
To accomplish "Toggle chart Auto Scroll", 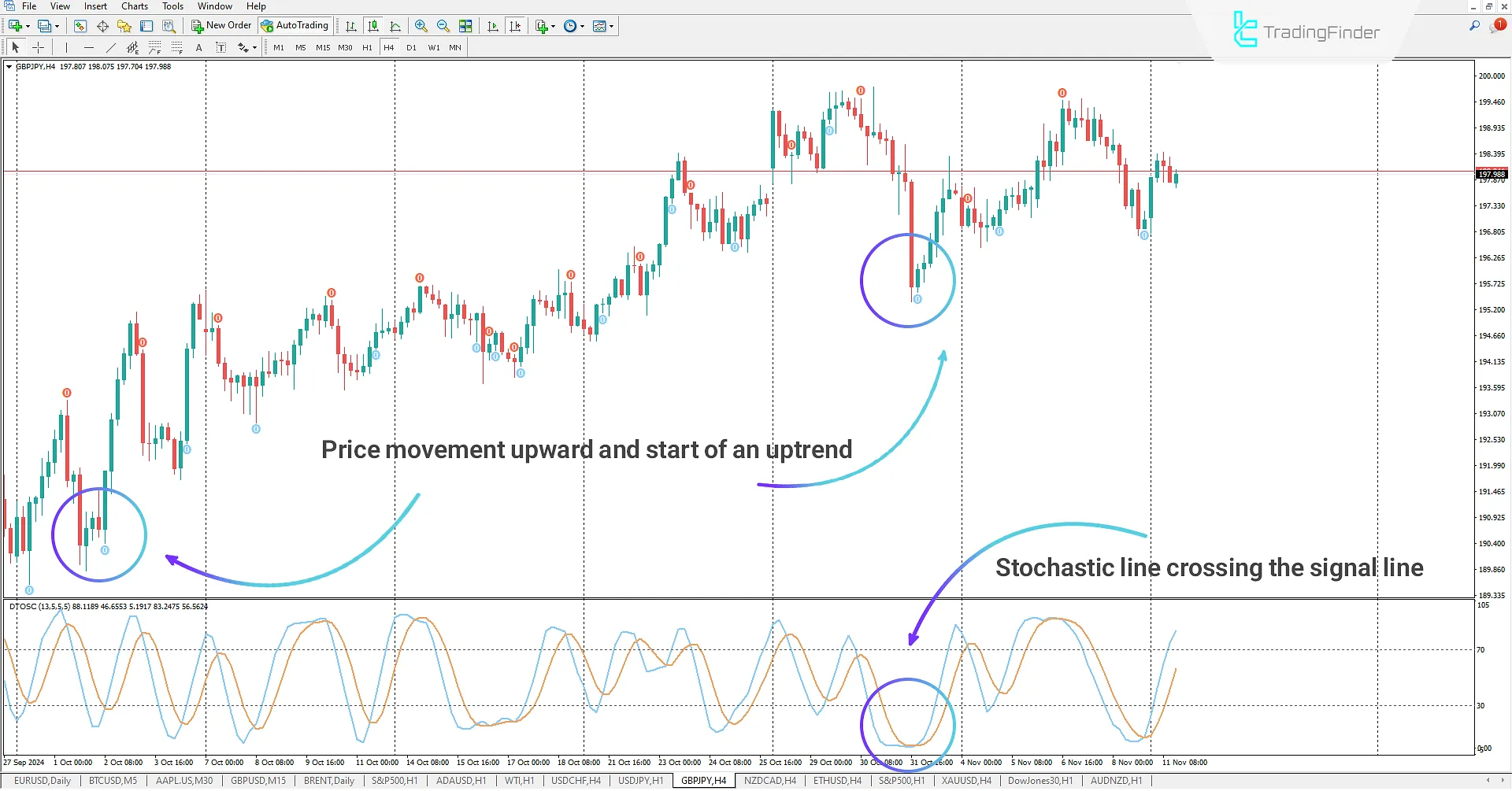I will click(493, 26).
